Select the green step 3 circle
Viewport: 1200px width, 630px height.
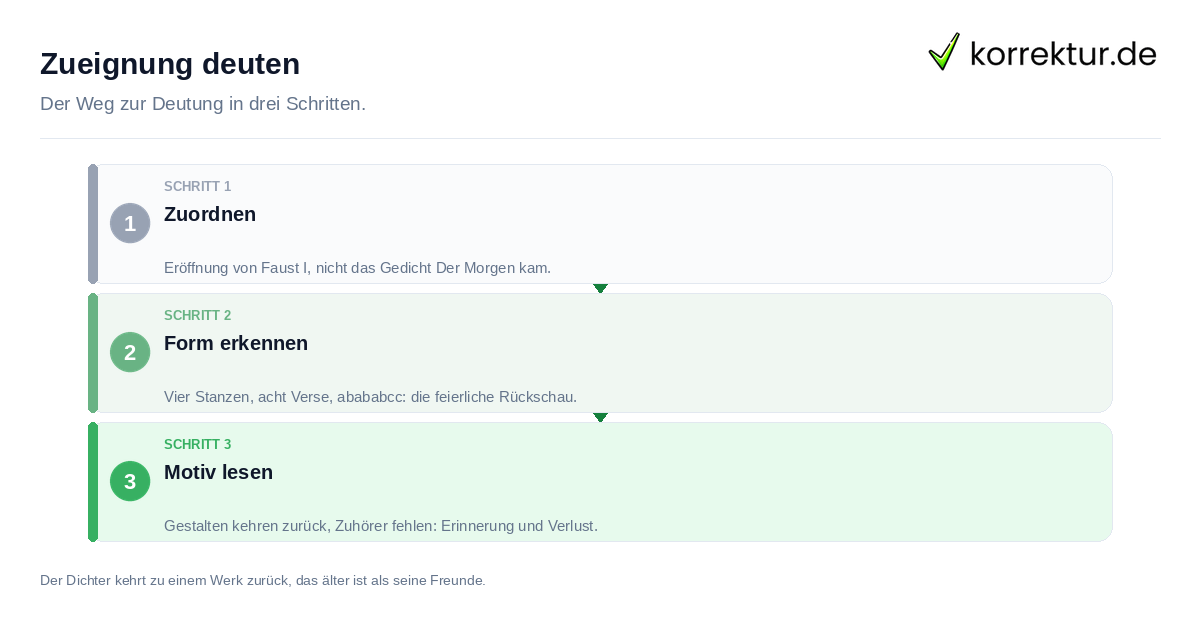pos(130,481)
